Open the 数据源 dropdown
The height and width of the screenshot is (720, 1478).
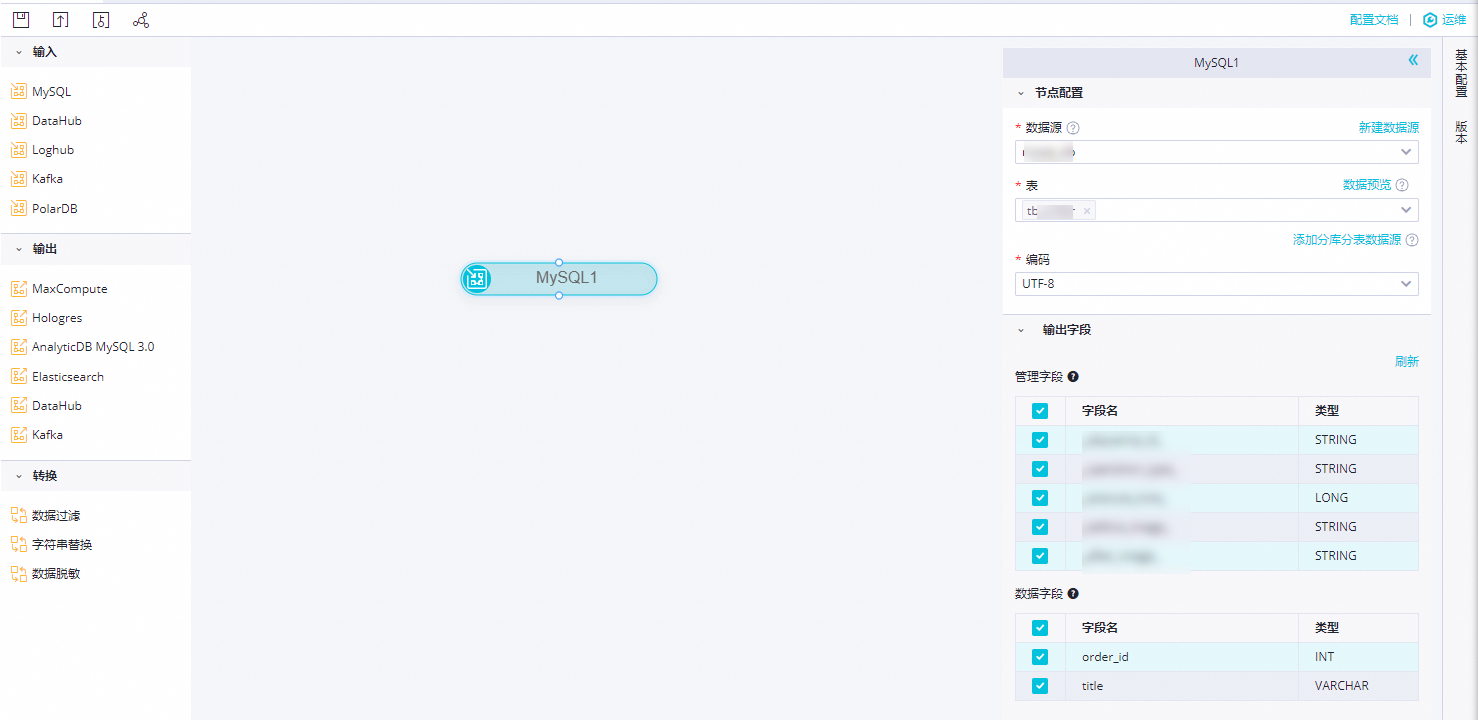pyautogui.click(x=1216, y=152)
